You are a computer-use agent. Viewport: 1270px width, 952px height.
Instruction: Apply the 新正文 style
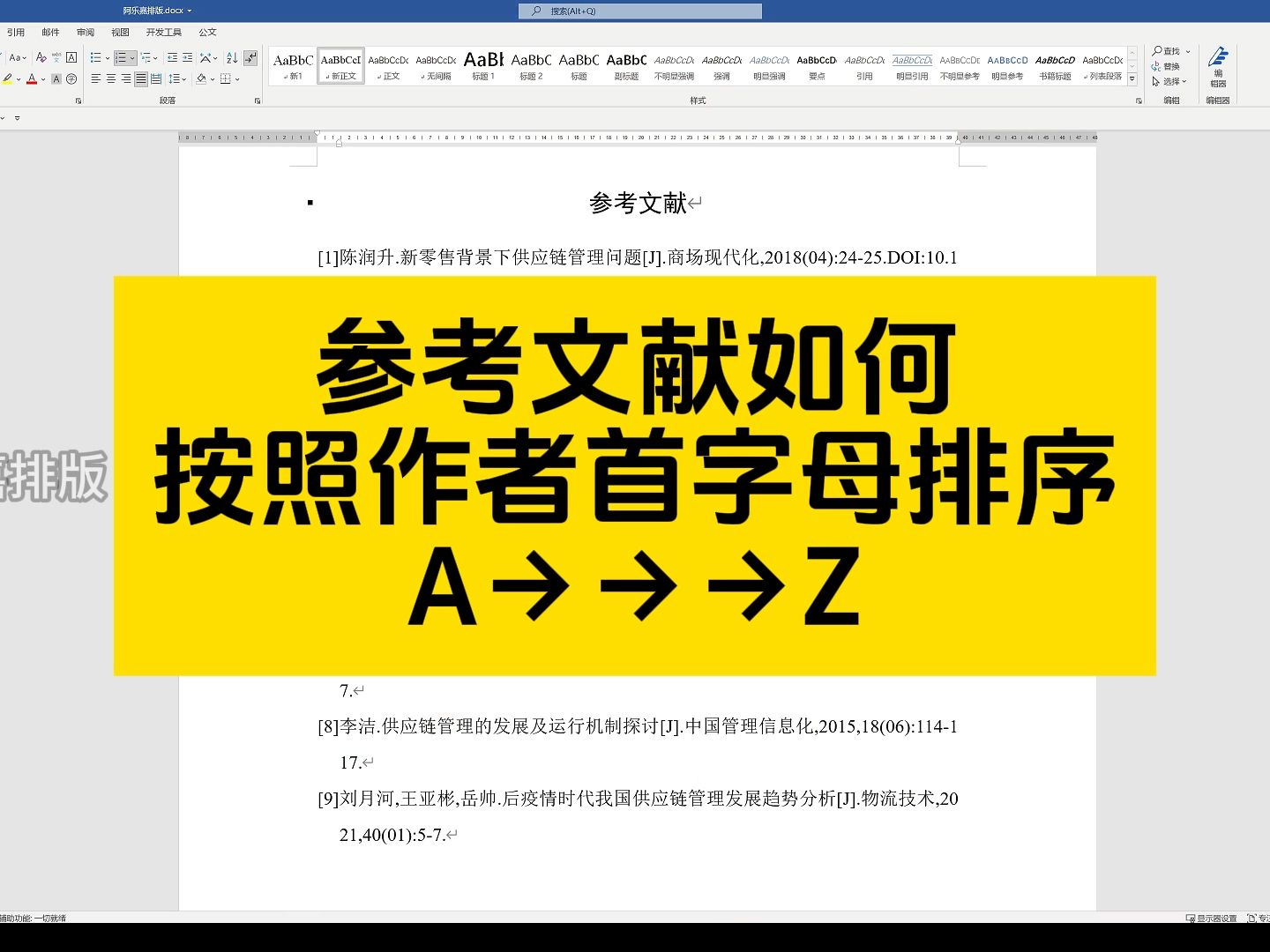click(x=340, y=66)
